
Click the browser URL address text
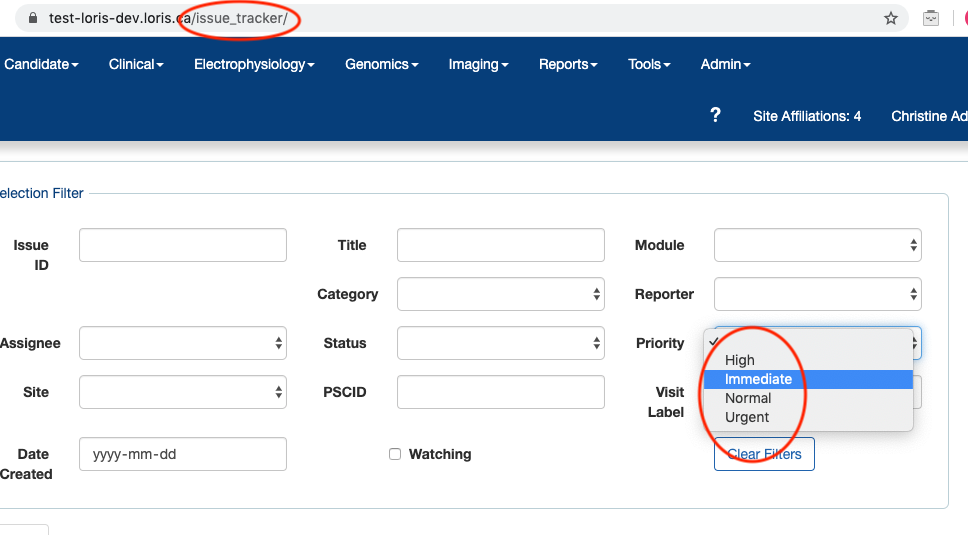tap(168, 19)
